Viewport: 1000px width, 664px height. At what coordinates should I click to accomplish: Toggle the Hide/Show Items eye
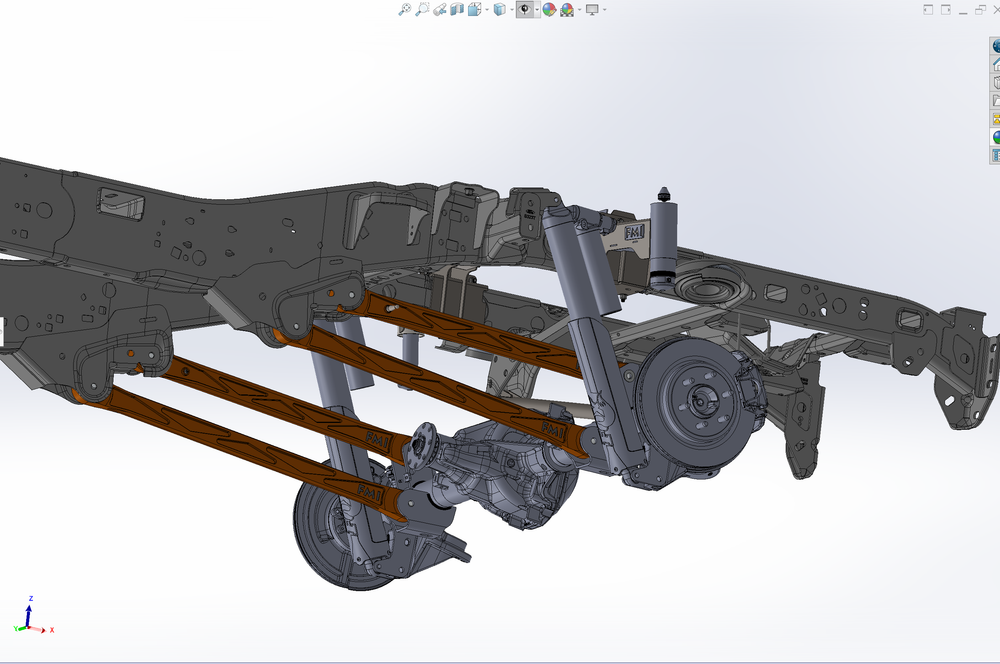[525, 10]
